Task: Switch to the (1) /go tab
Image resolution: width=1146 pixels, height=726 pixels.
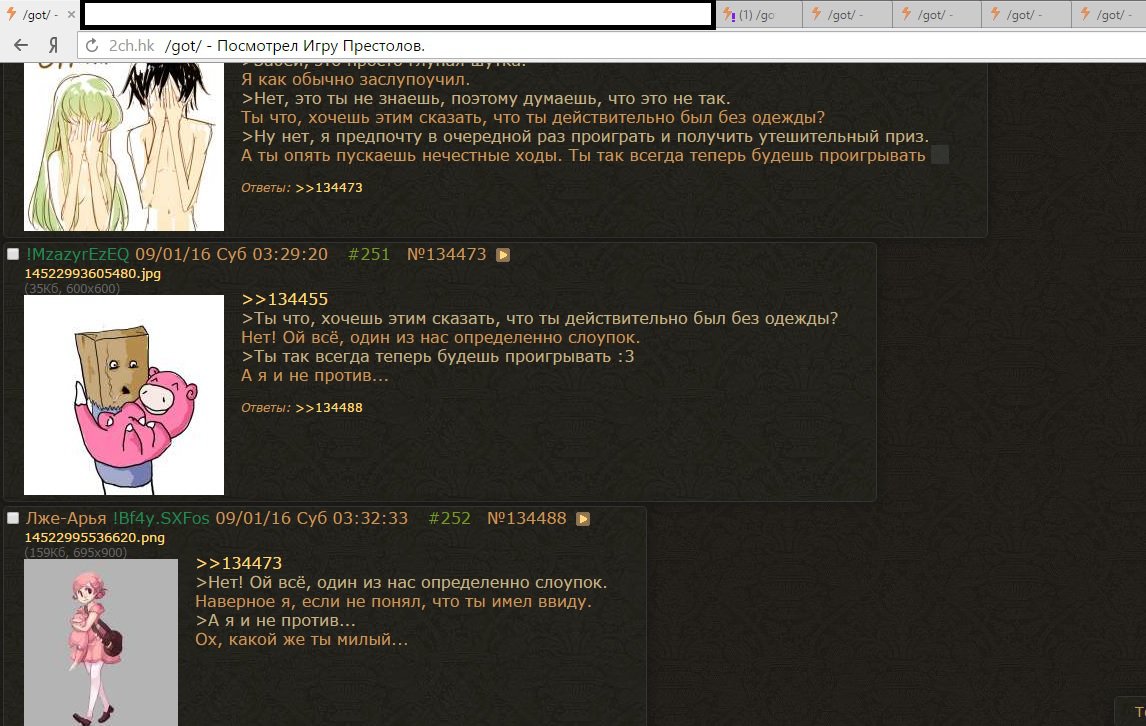Action: point(759,14)
